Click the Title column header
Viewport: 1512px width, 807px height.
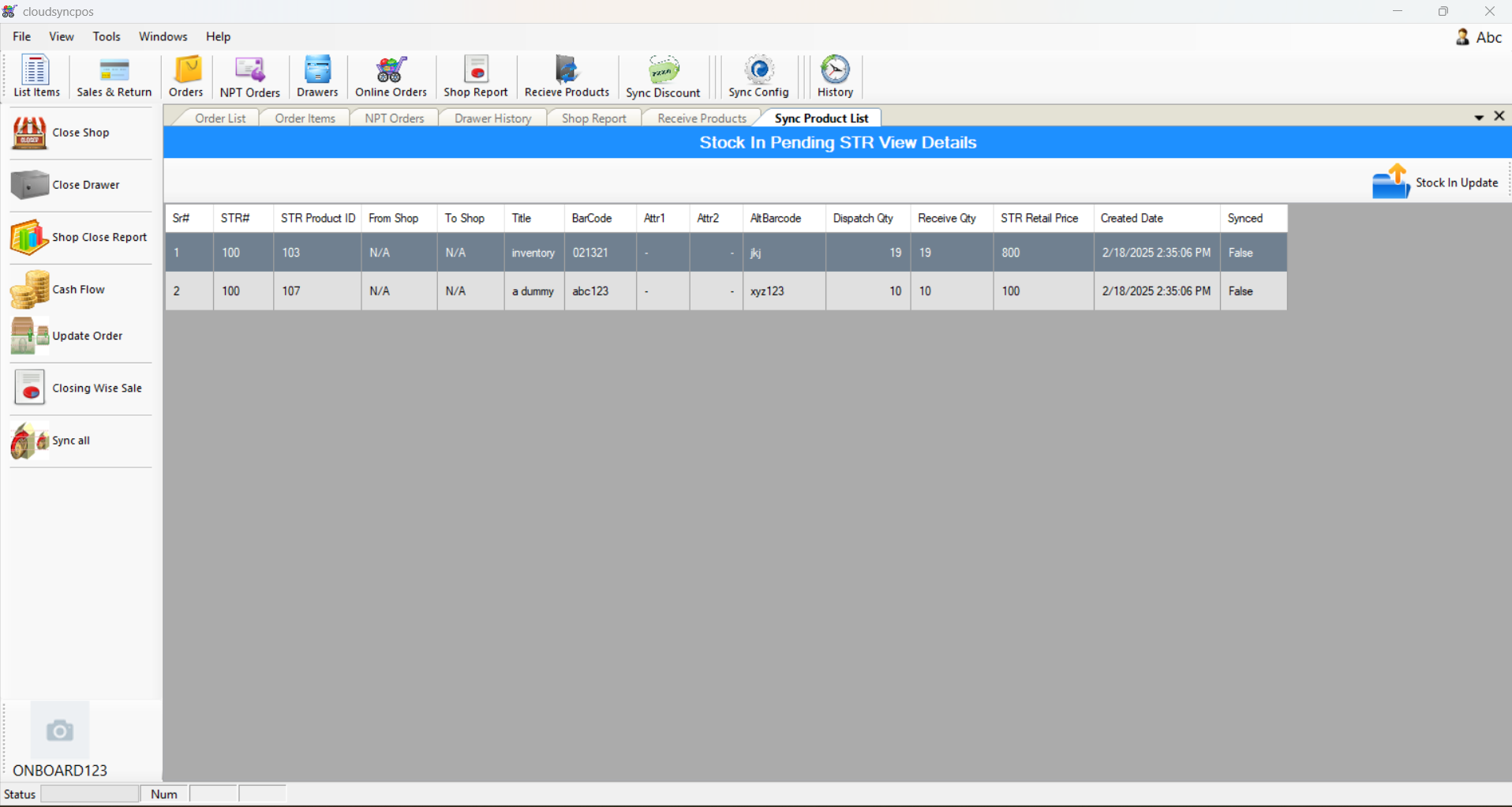pyautogui.click(x=534, y=218)
